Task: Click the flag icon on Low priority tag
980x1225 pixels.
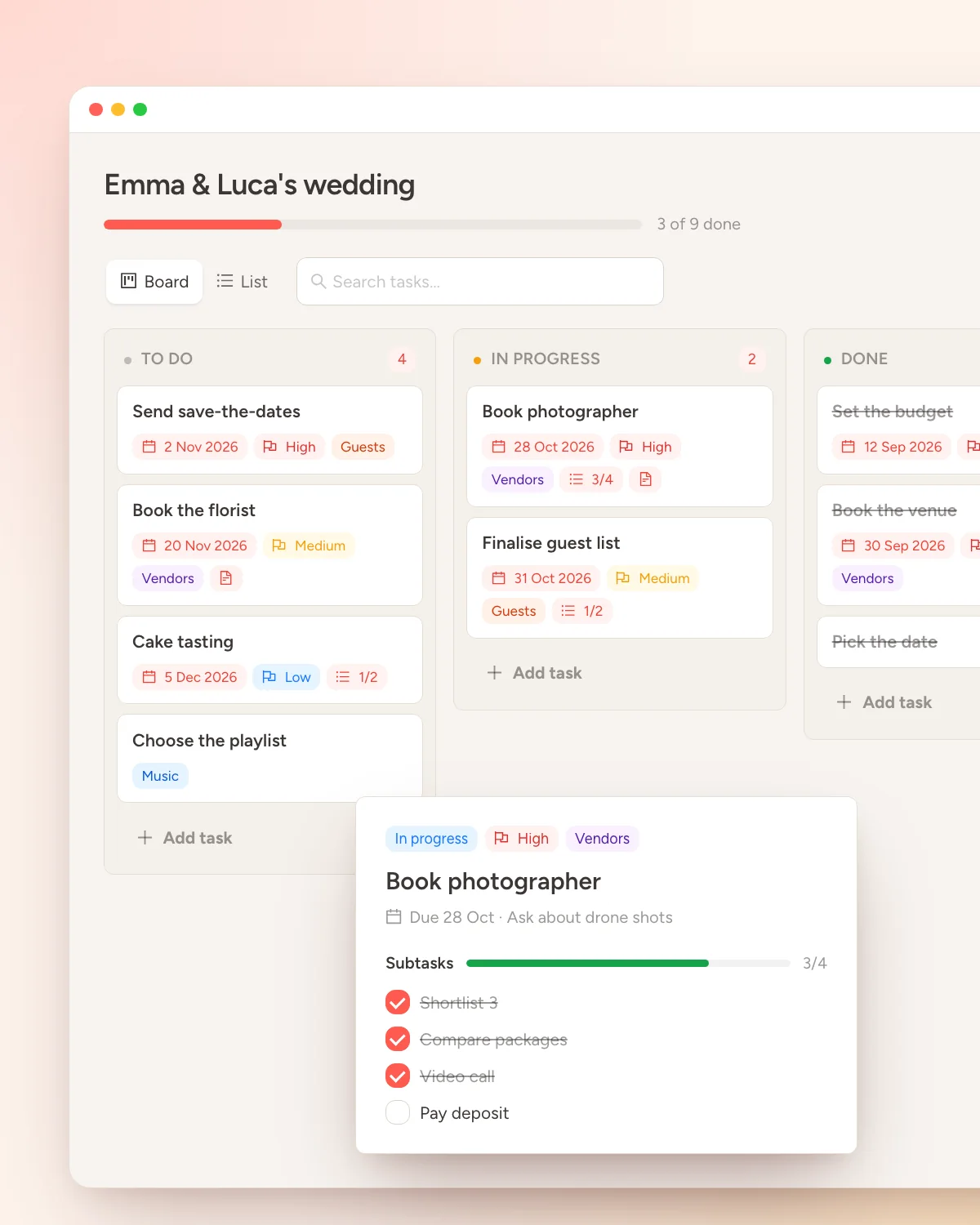Action: tap(269, 677)
